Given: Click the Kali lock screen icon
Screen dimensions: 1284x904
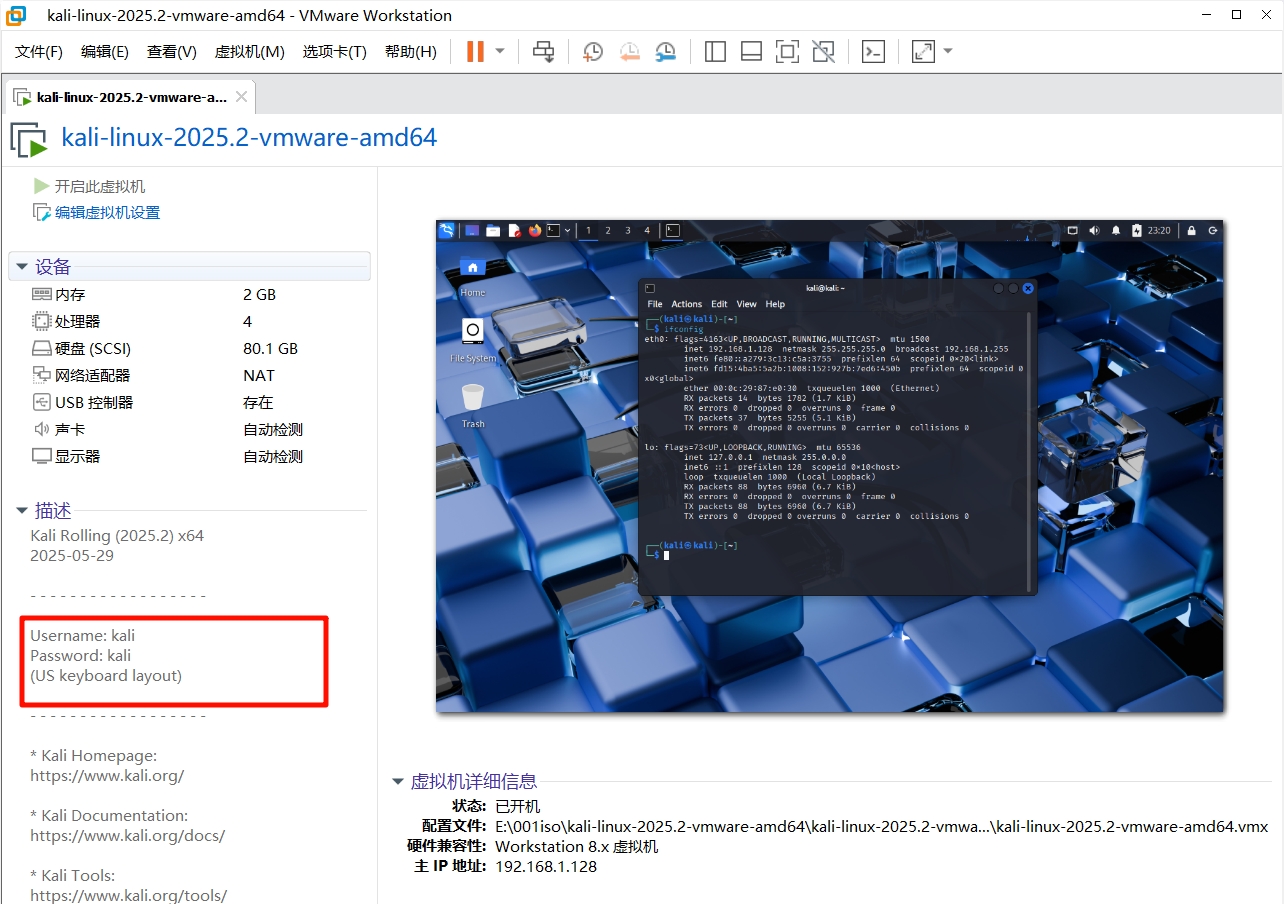Looking at the screenshot, I should [1192, 230].
